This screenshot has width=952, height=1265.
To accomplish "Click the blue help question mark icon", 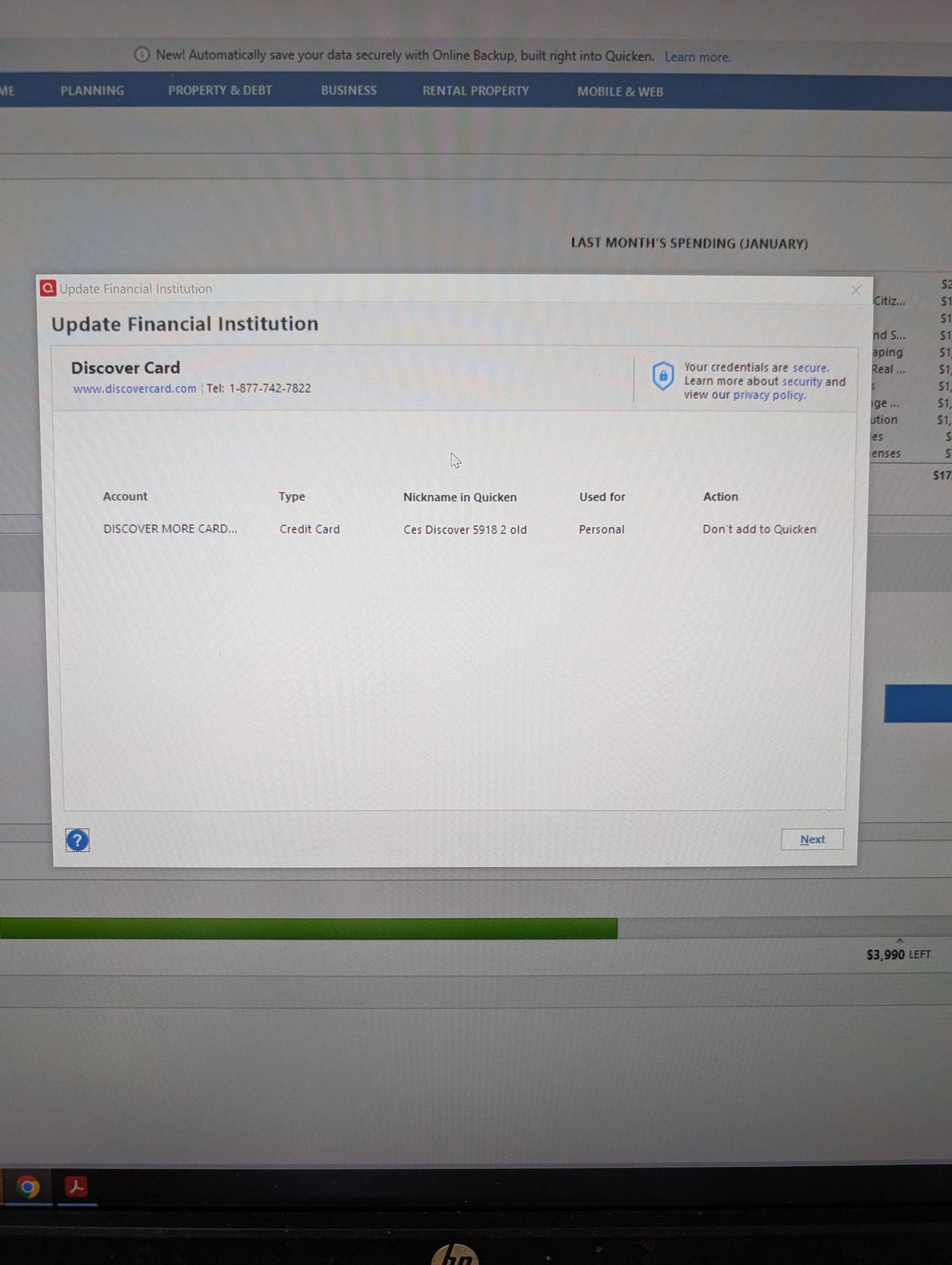I will click(77, 840).
